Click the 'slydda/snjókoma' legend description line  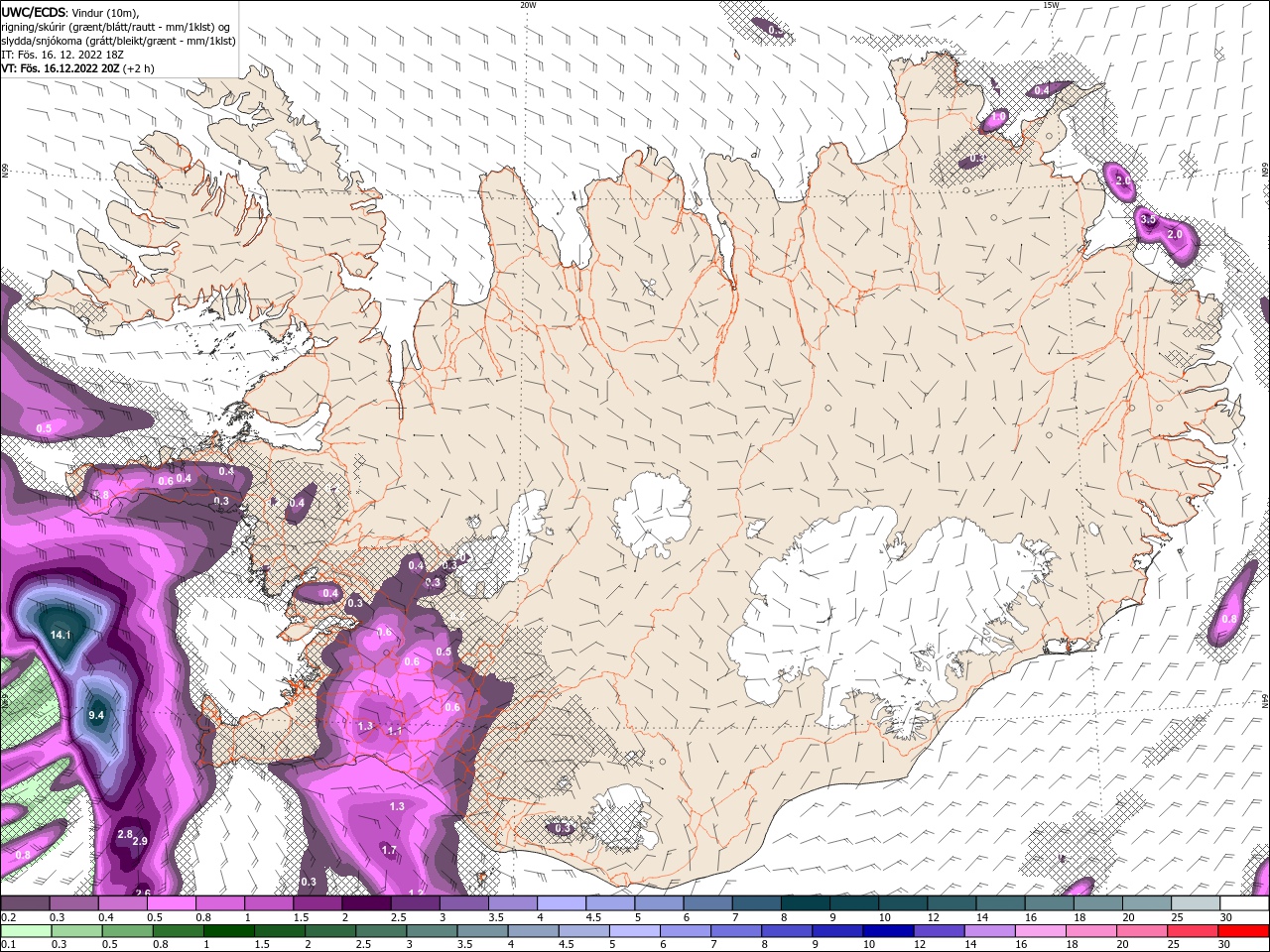(118, 41)
